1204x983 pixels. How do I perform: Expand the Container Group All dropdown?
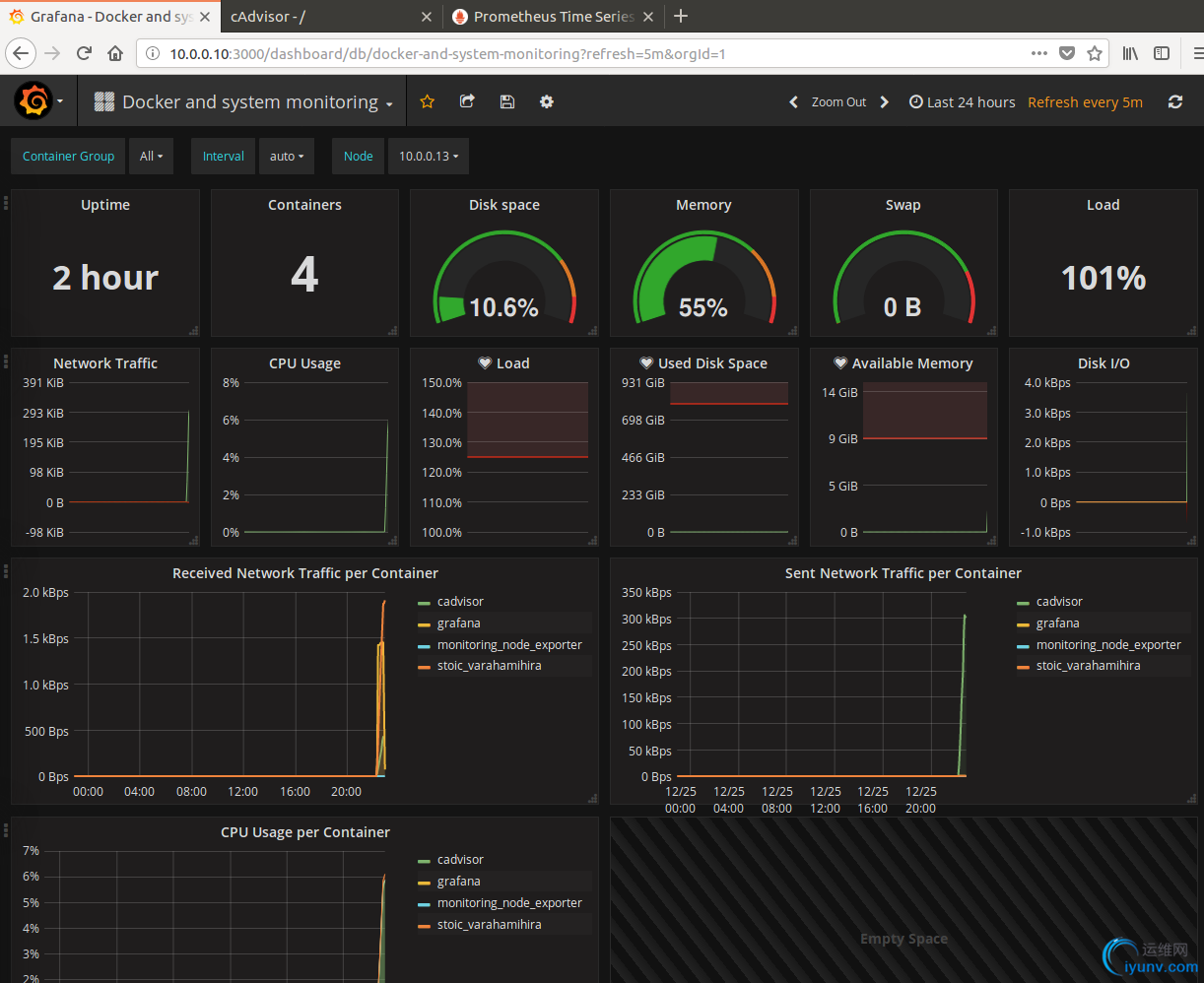tap(152, 156)
